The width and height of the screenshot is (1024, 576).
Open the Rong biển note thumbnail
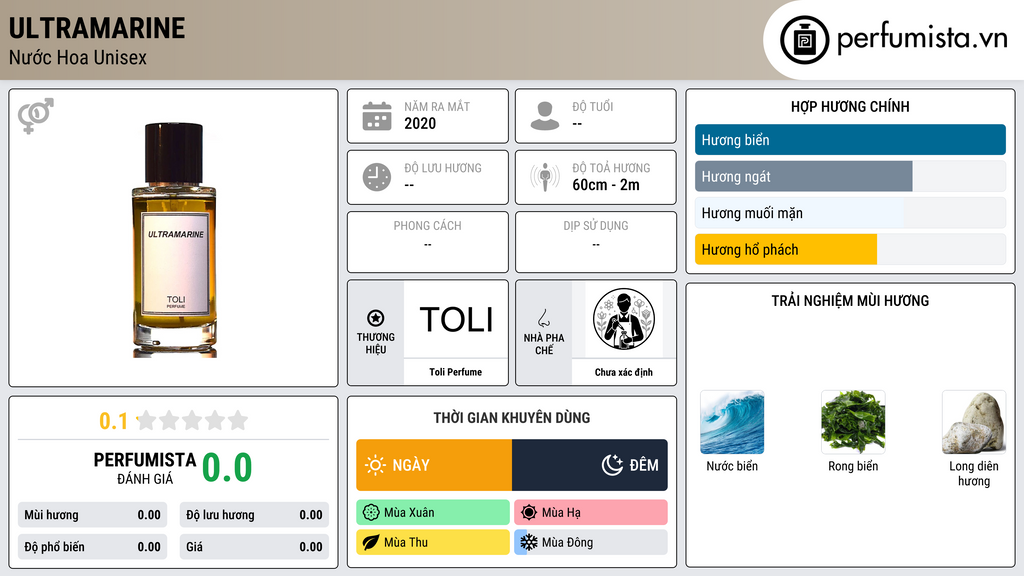tap(853, 422)
